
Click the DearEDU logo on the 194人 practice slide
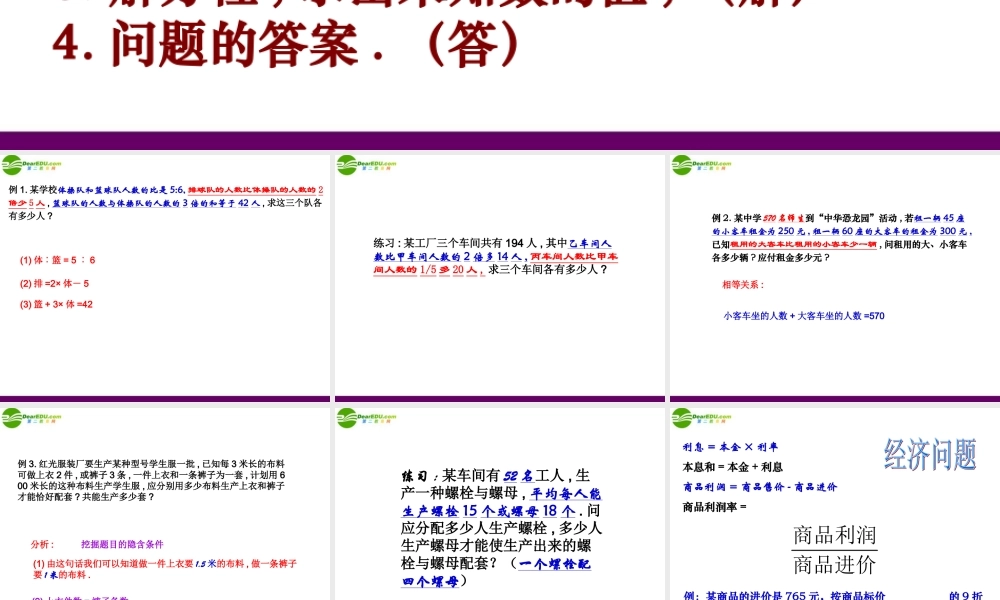point(367,165)
